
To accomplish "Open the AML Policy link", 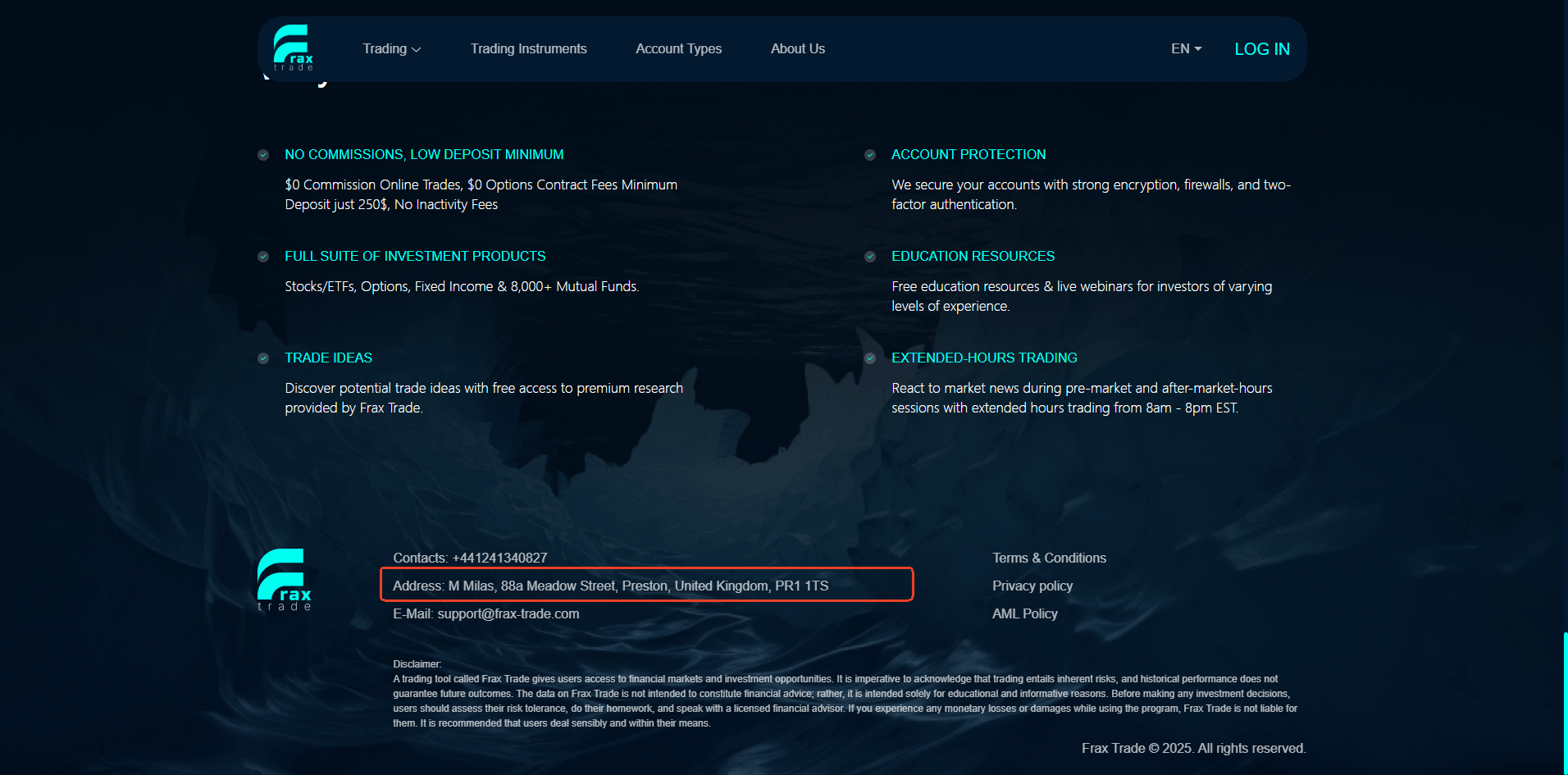I will [x=1025, y=613].
